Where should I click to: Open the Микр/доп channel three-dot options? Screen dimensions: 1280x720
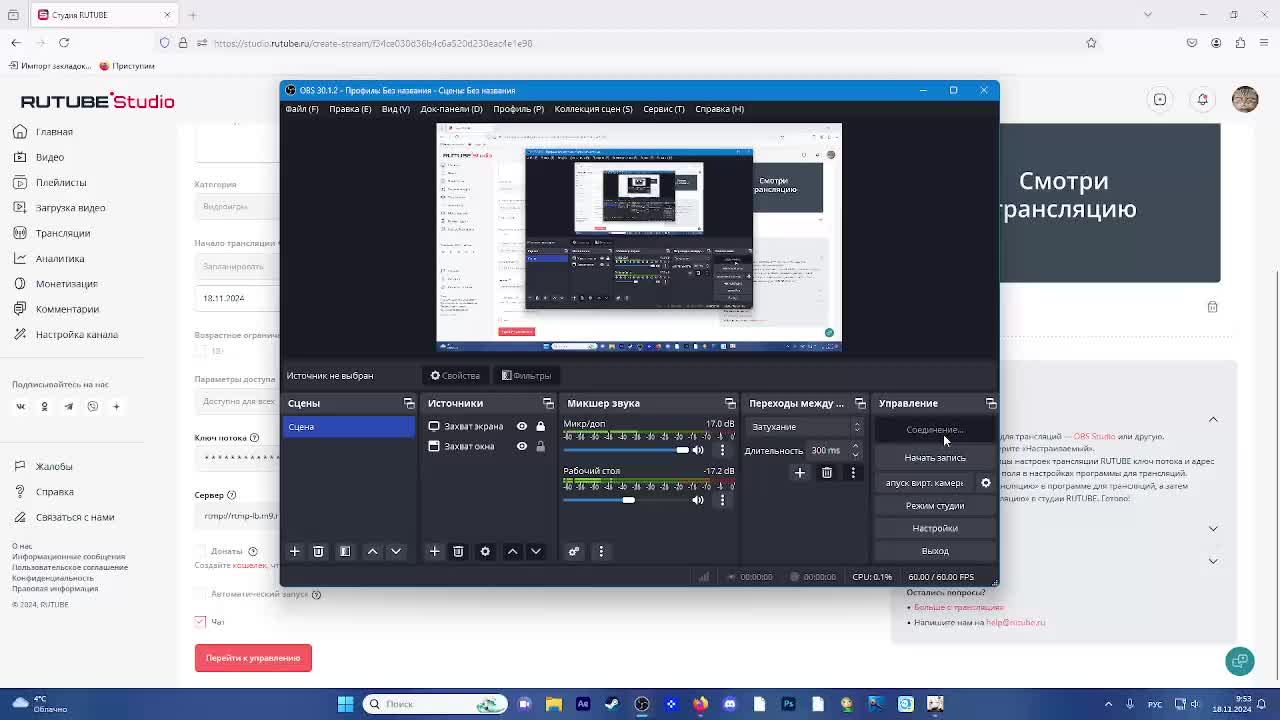722,450
